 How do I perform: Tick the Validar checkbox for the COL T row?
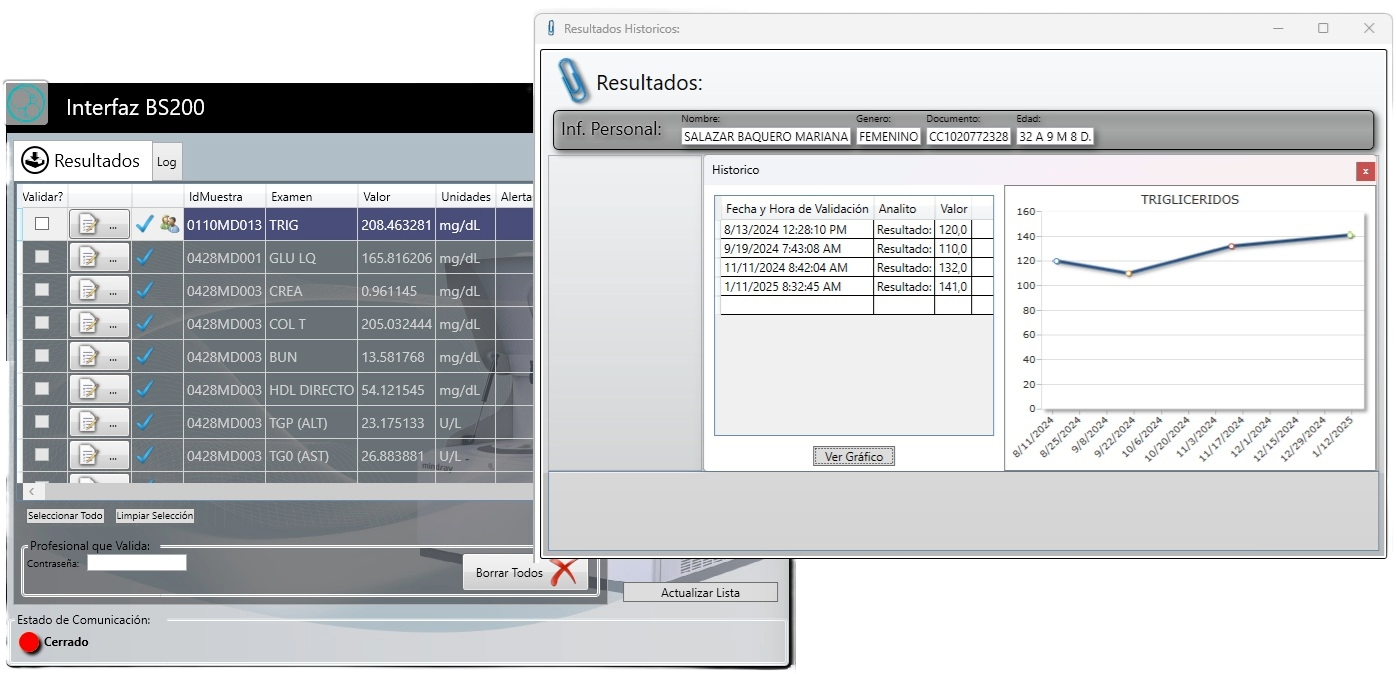(42, 323)
